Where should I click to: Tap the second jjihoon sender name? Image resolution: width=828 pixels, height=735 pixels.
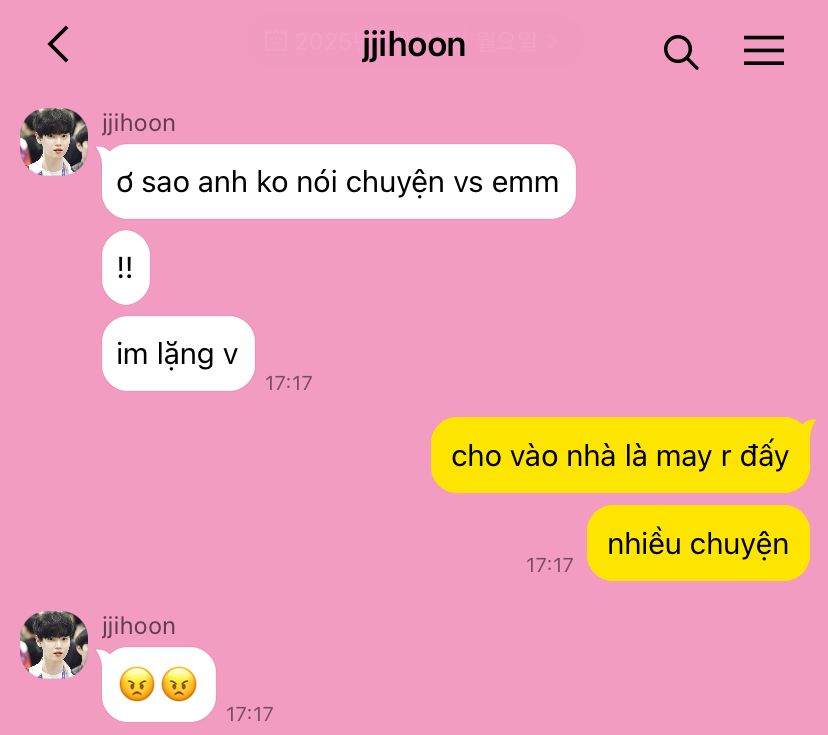(139, 627)
